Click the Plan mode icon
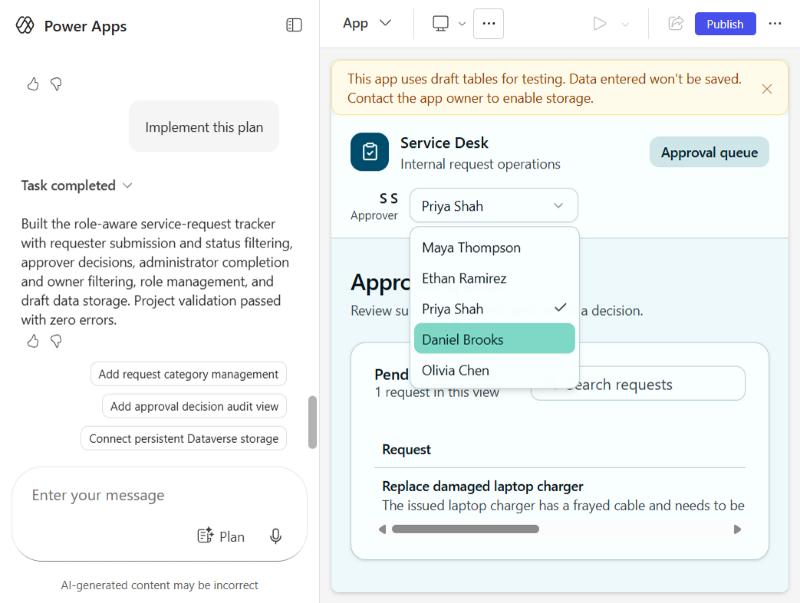Viewport: 800px width, 603px height. click(205, 536)
